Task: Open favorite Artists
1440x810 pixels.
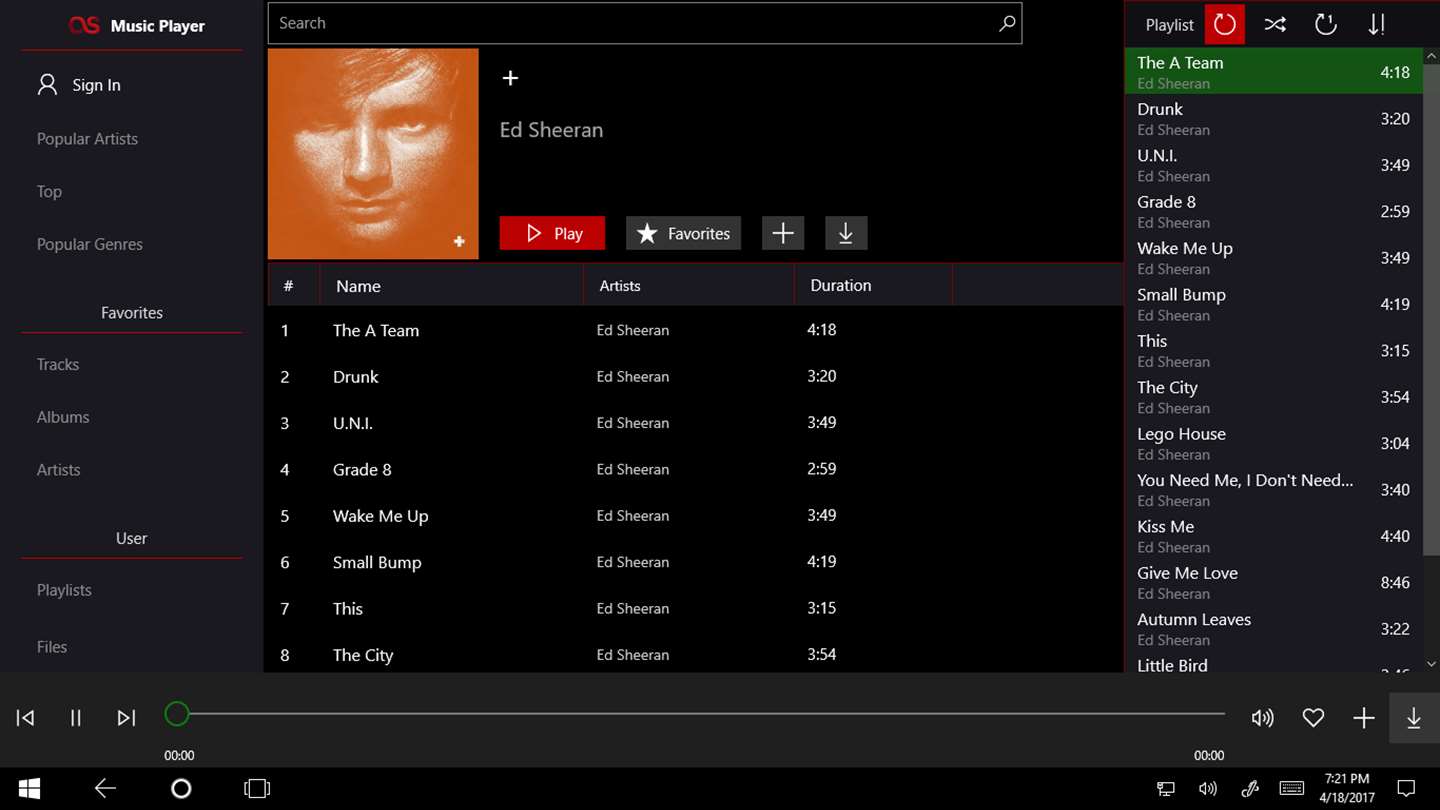Action: [x=58, y=469]
